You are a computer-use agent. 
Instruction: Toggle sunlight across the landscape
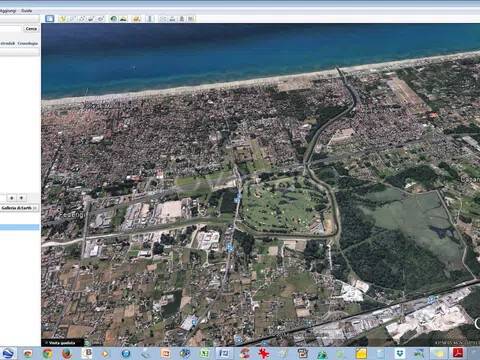123,19
